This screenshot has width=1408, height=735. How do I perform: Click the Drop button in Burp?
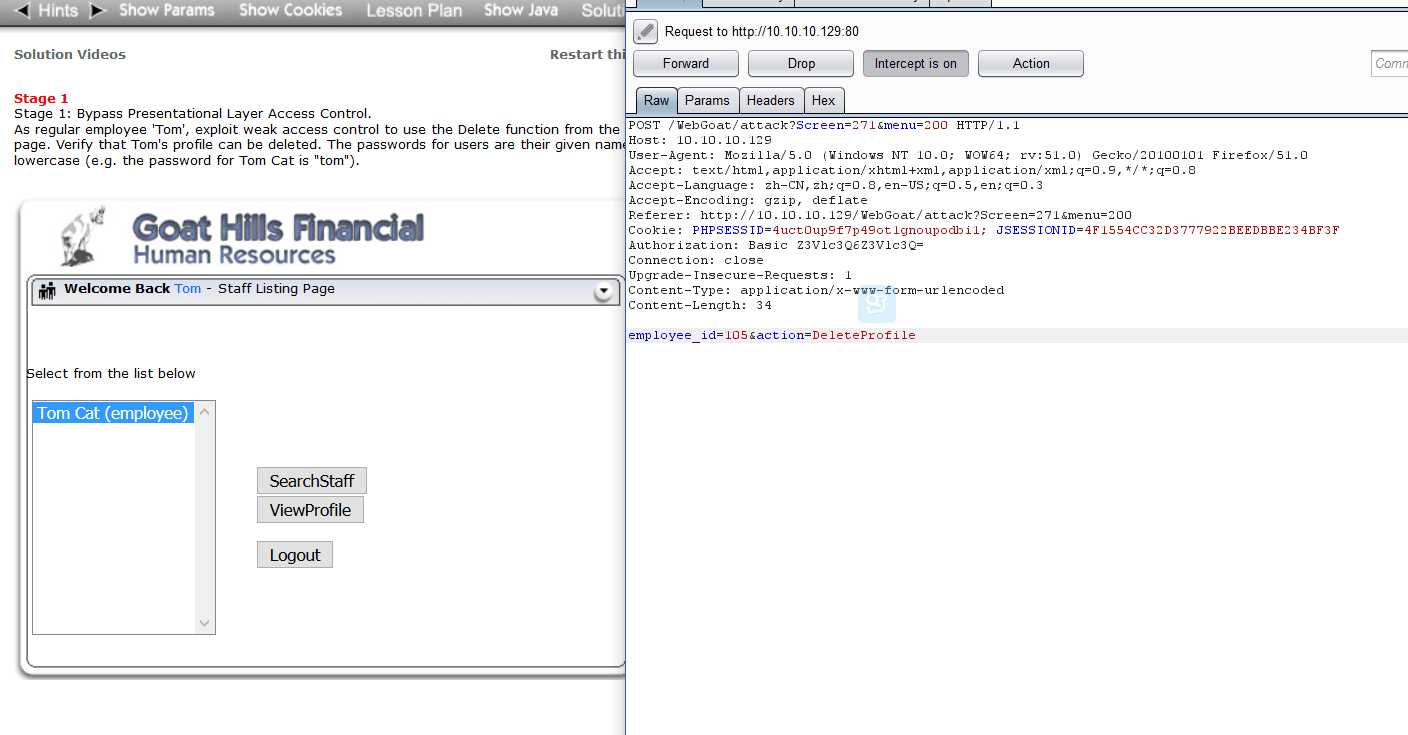[x=801, y=63]
